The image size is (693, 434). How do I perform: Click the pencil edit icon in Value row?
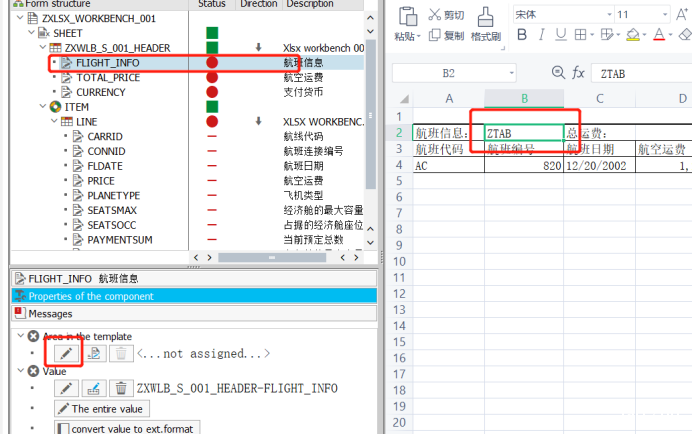(x=66, y=388)
